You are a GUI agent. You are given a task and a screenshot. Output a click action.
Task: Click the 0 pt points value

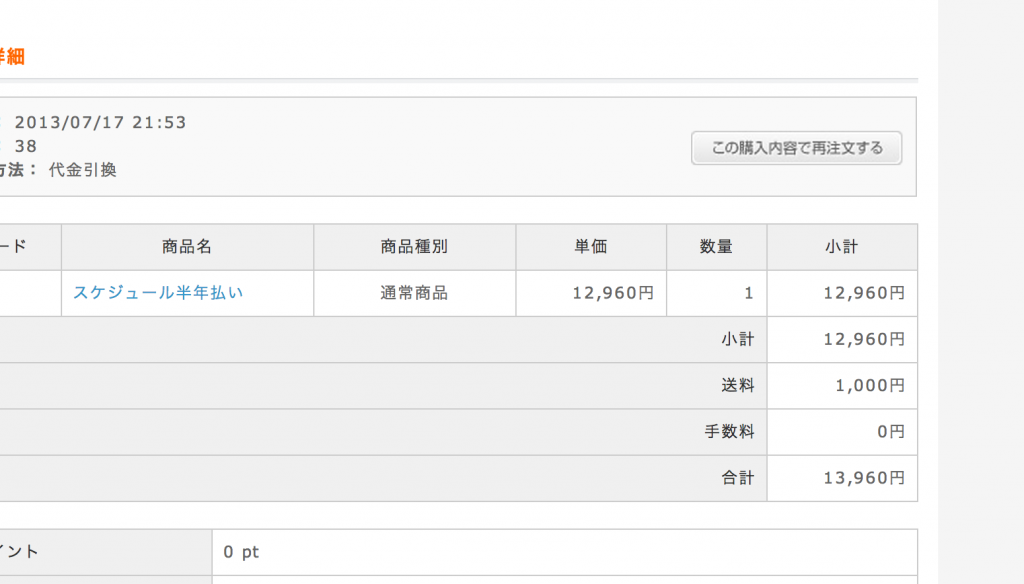click(241, 552)
